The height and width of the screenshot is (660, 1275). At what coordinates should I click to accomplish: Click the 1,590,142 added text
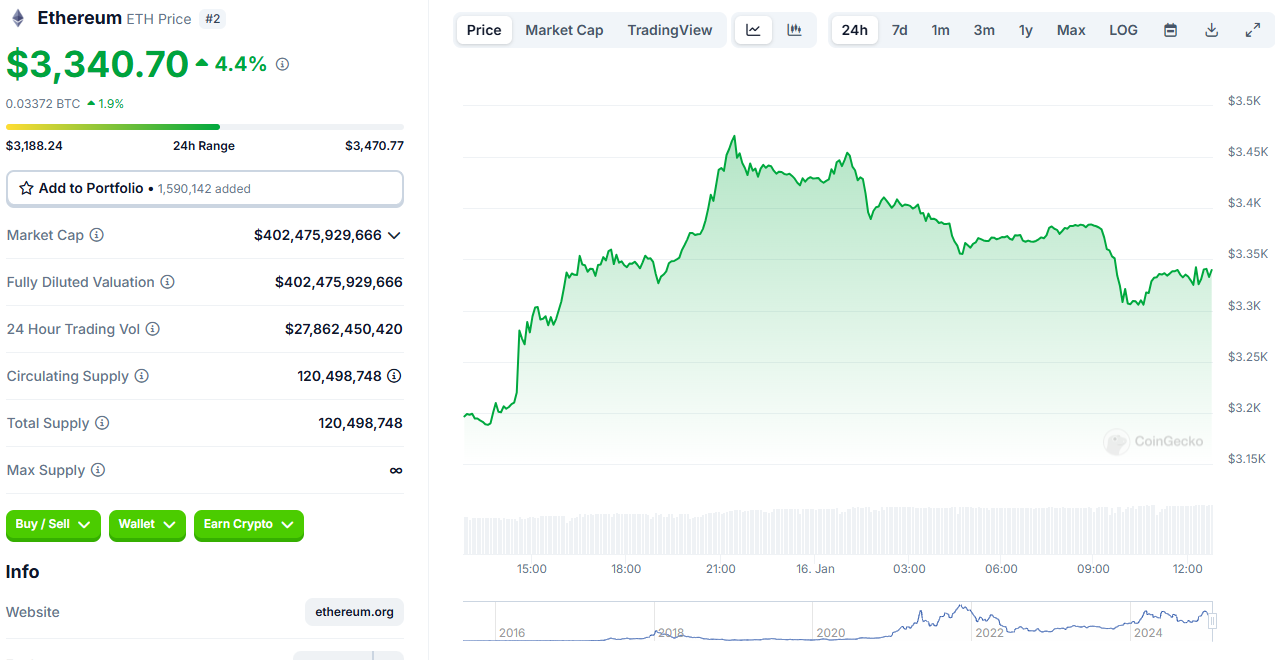click(x=204, y=188)
